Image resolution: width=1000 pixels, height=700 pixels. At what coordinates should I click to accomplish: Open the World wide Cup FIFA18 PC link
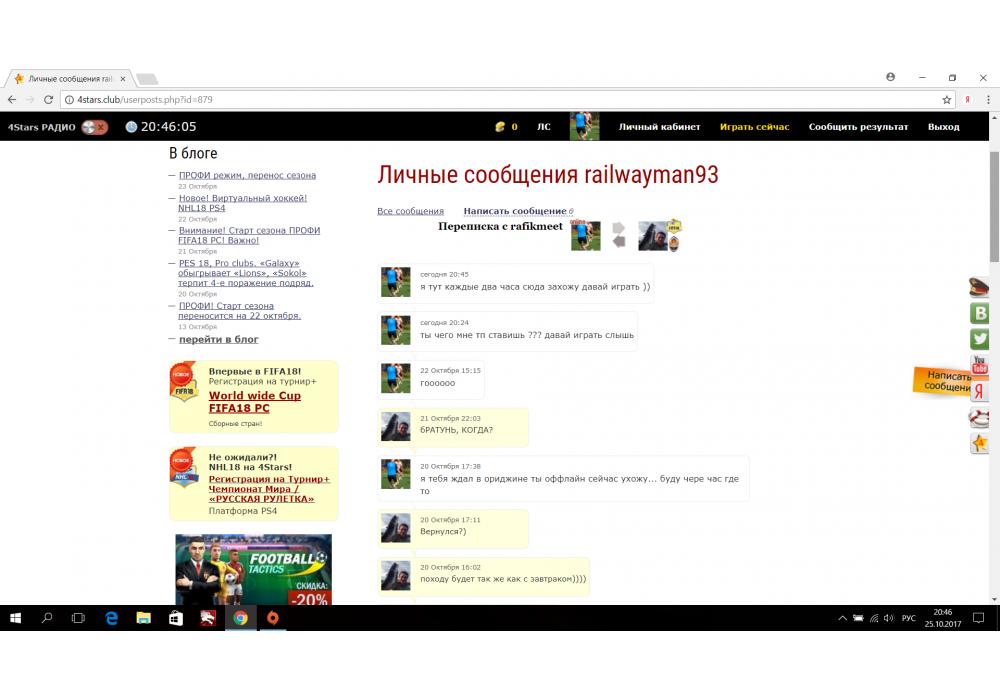pyautogui.click(x=254, y=402)
